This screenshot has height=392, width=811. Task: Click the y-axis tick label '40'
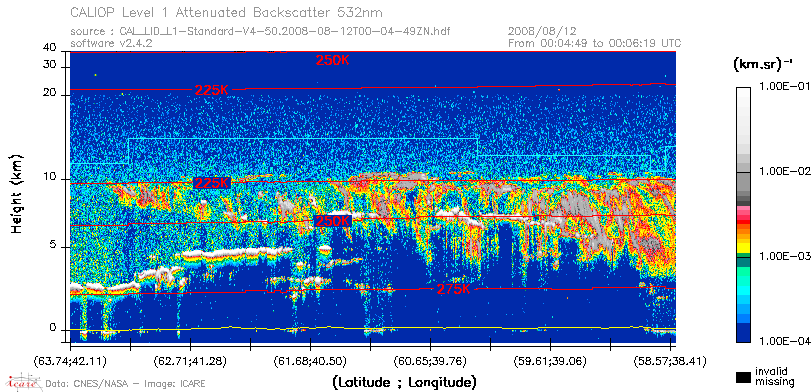pos(50,48)
